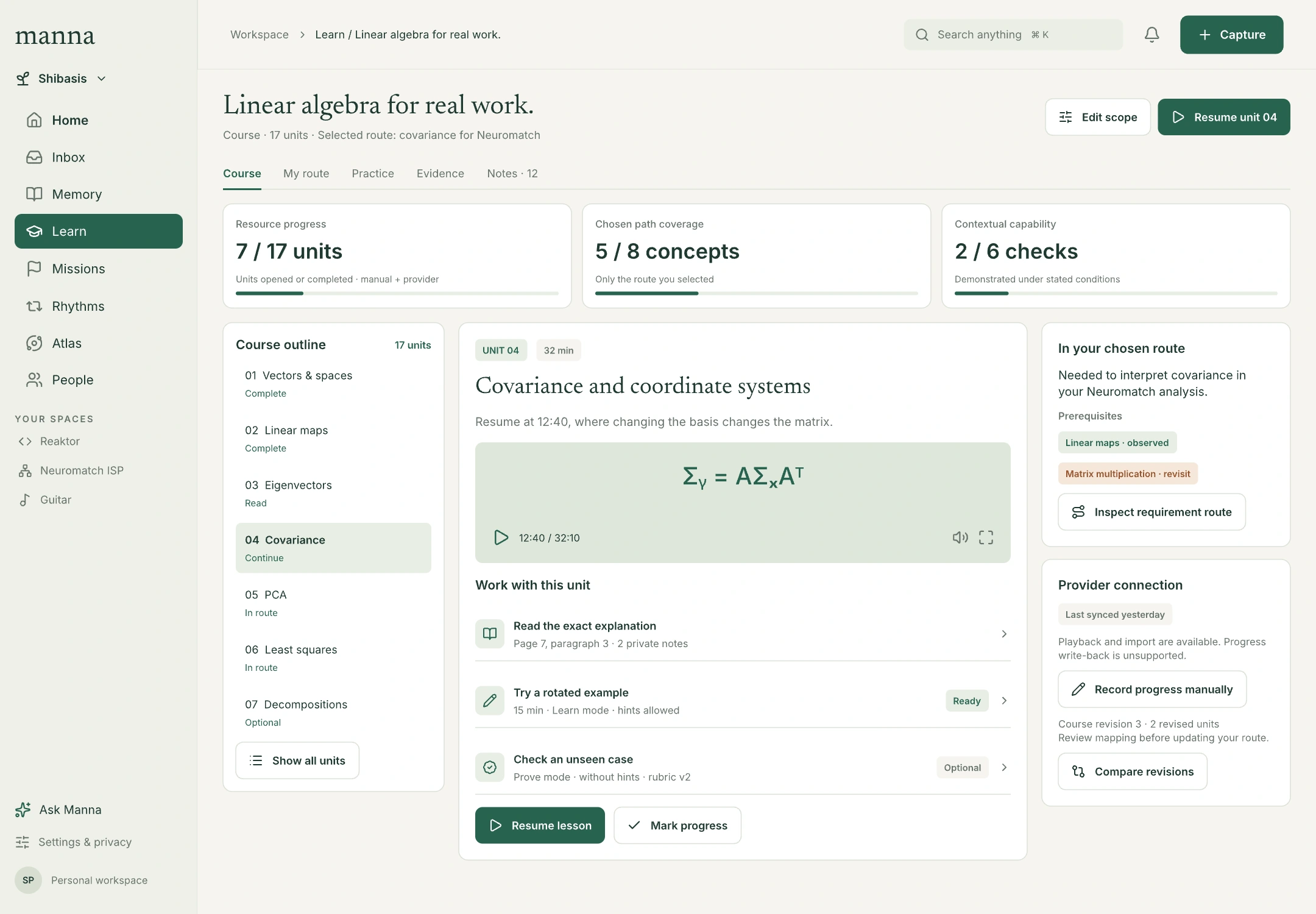Image resolution: width=1316 pixels, height=914 pixels.
Task: Click the pencil icon beside Try a rotated example
Action: tap(490, 701)
